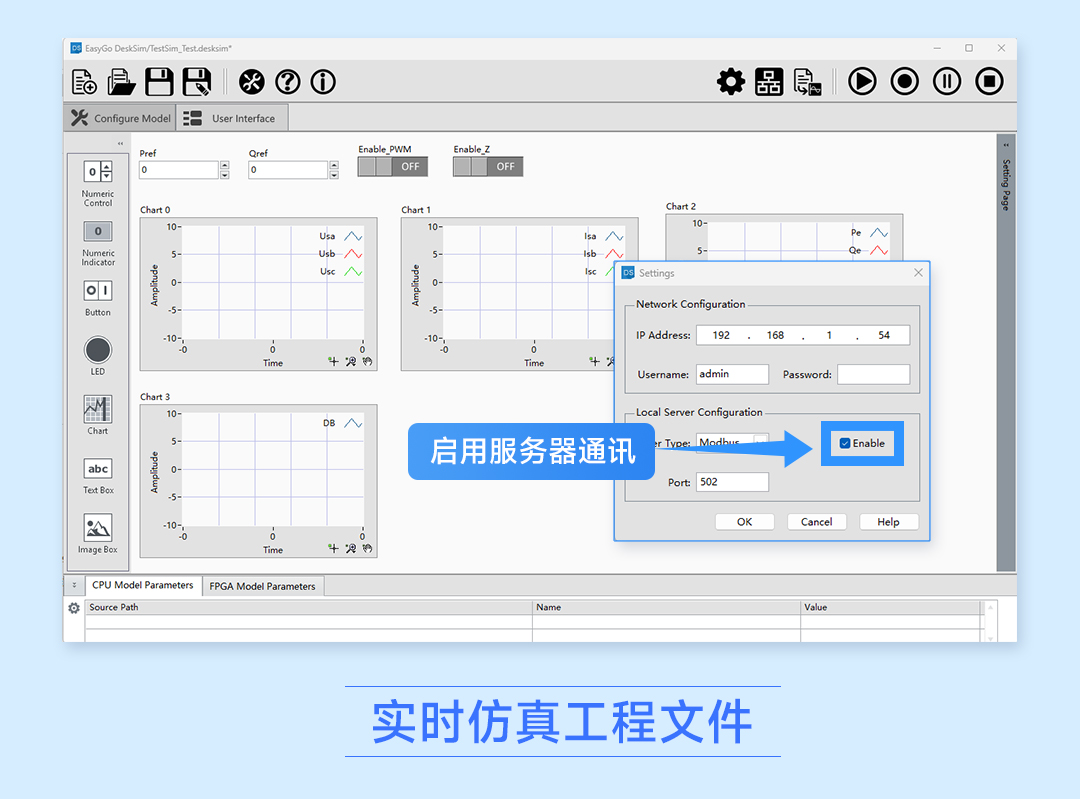Click the Password field
Screen dimensions: 1080x799
click(x=873, y=374)
